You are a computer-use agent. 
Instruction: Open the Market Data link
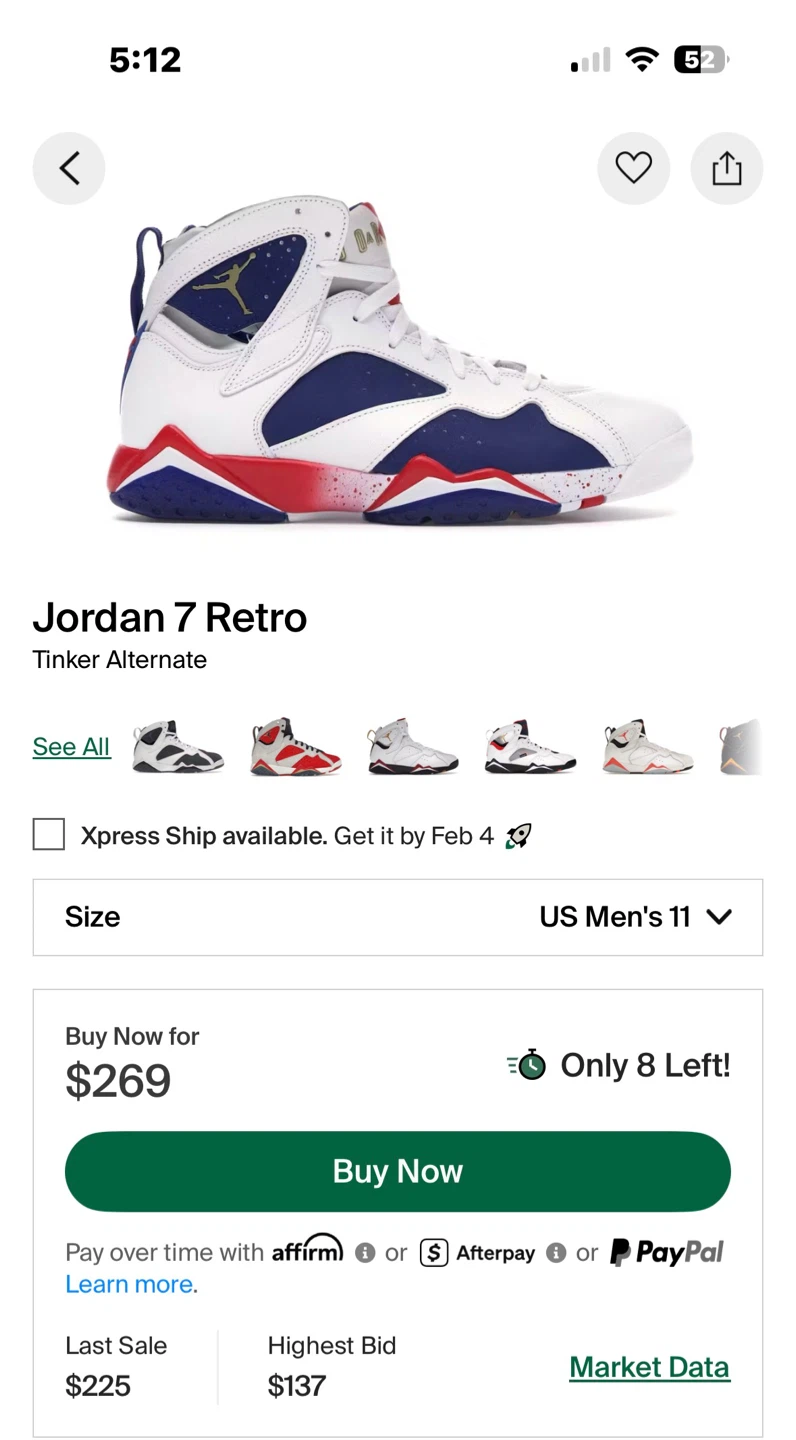pyautogui.click(x=649, y=1367)
